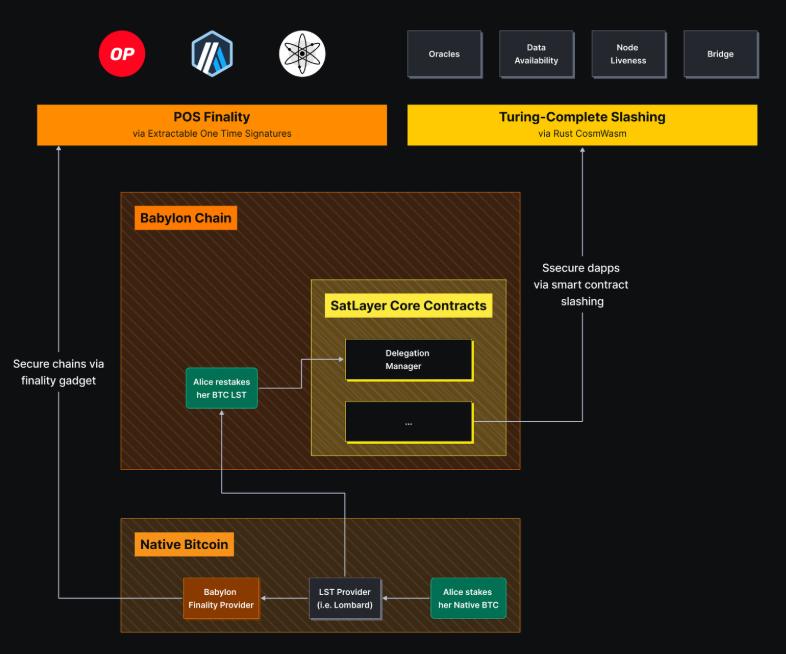Click the SatLayer Core Contracts label
Image resolution: width=786 pixels, height=654 pixels.
(407, 305)
